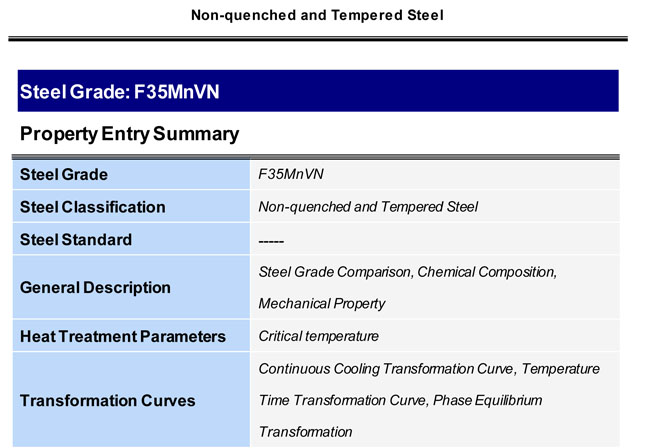The height and width of the screenshot is (448, 646).
Task: Click the F35MnVN value in the table
Action: click(x=291, y=174)
